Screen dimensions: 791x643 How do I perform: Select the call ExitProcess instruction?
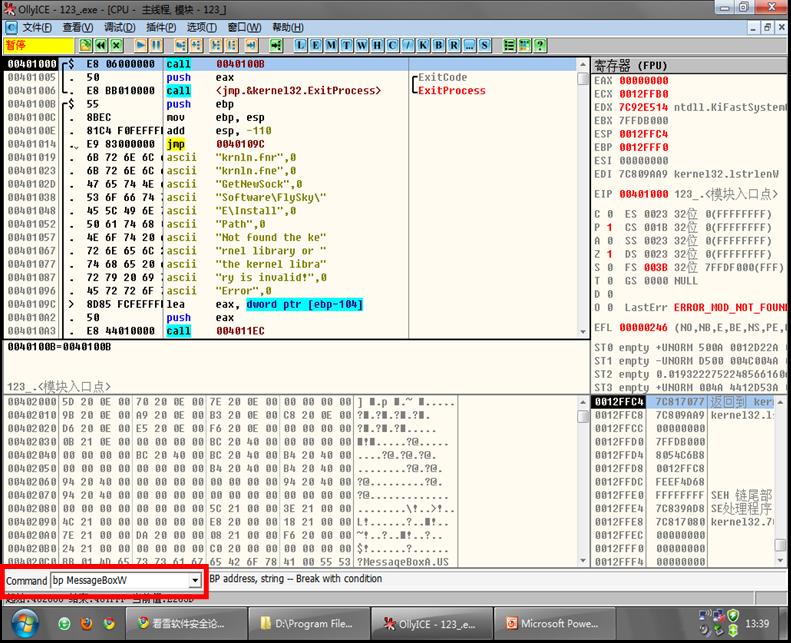click(290, 91)
